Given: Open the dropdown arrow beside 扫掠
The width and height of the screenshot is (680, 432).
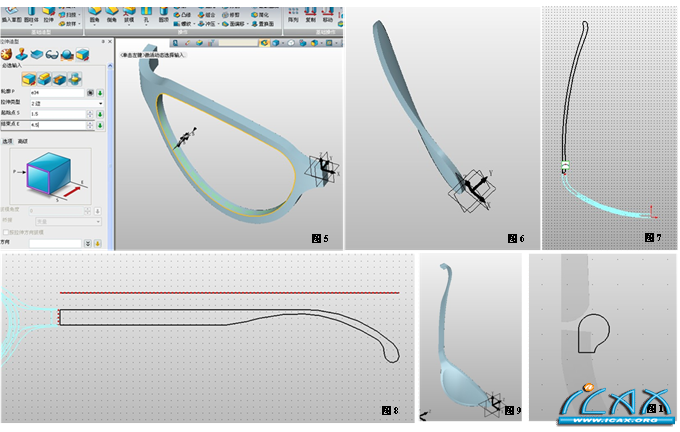Looking at the screenshot, I should [x=79, y=14].
